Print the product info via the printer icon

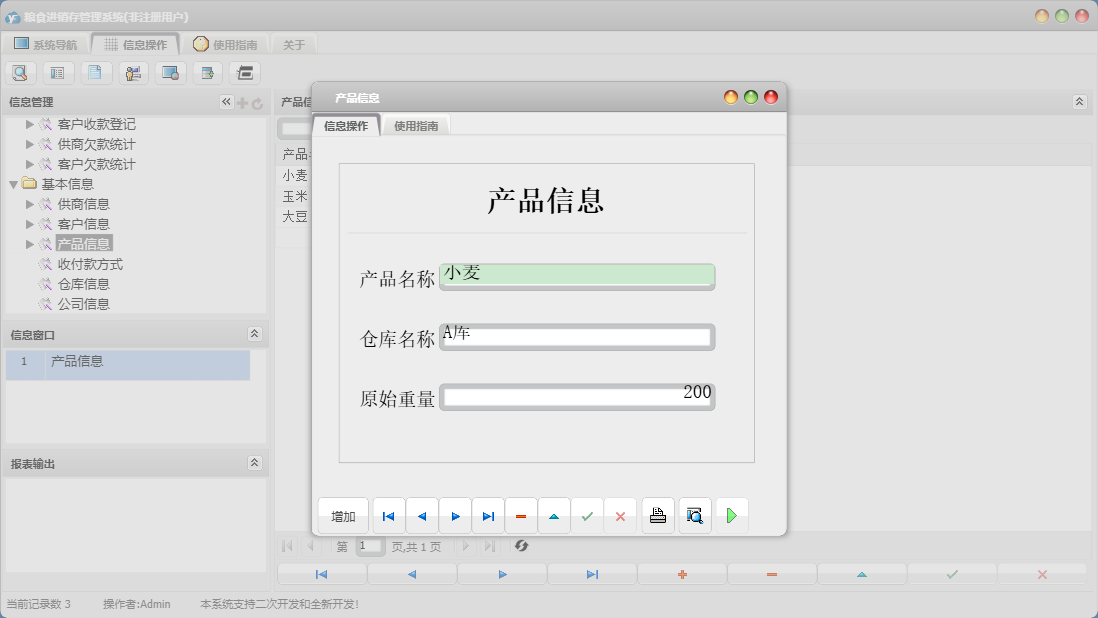click(657, 515)
